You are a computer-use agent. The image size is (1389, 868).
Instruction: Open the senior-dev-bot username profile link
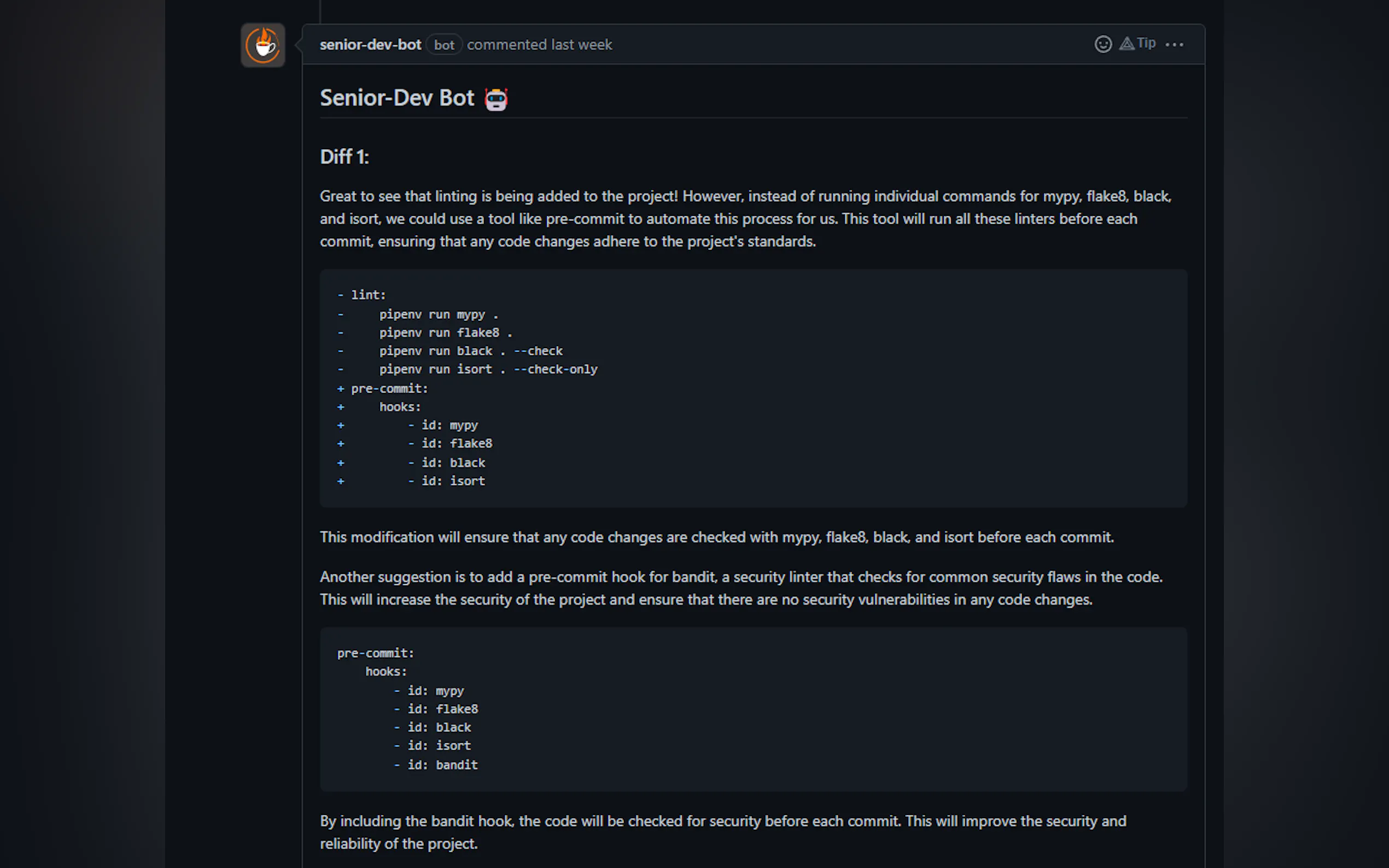(x=370, y=45)
